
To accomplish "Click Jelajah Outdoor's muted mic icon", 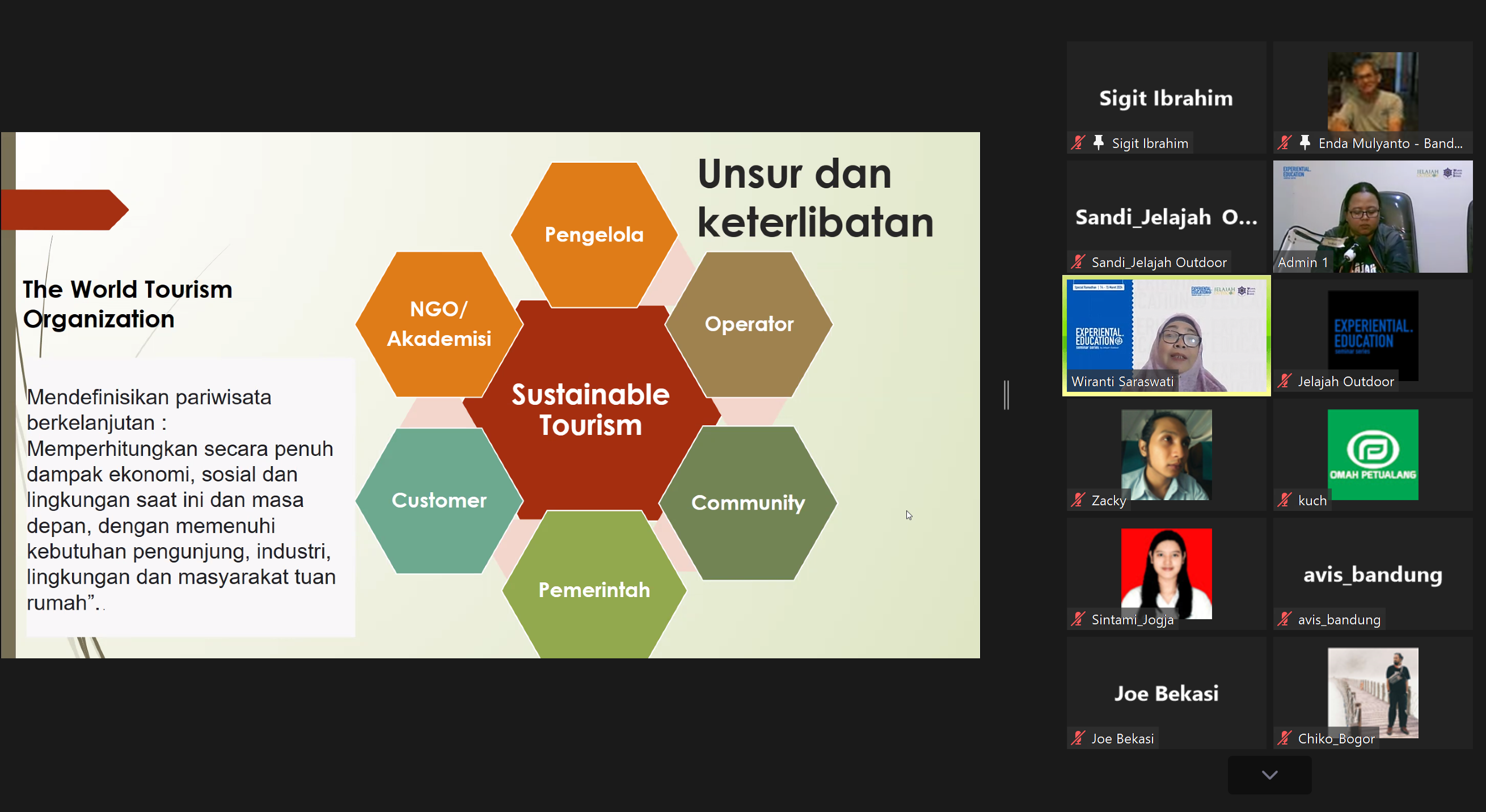I will pos(1284,380).
